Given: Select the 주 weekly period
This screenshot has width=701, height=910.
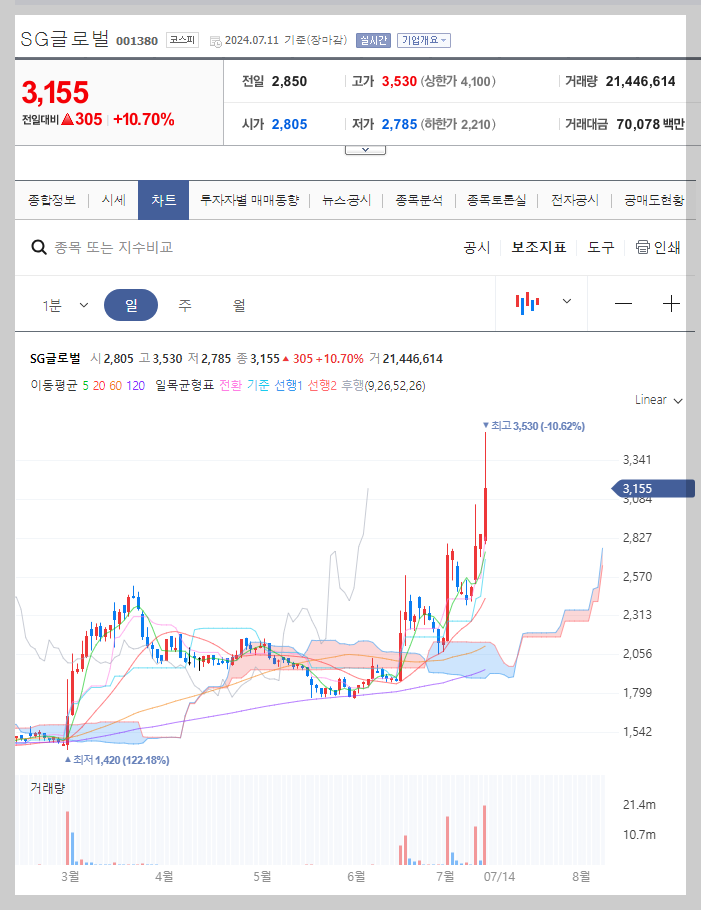Looking at the screenshot, I should (x=185, y=305).
